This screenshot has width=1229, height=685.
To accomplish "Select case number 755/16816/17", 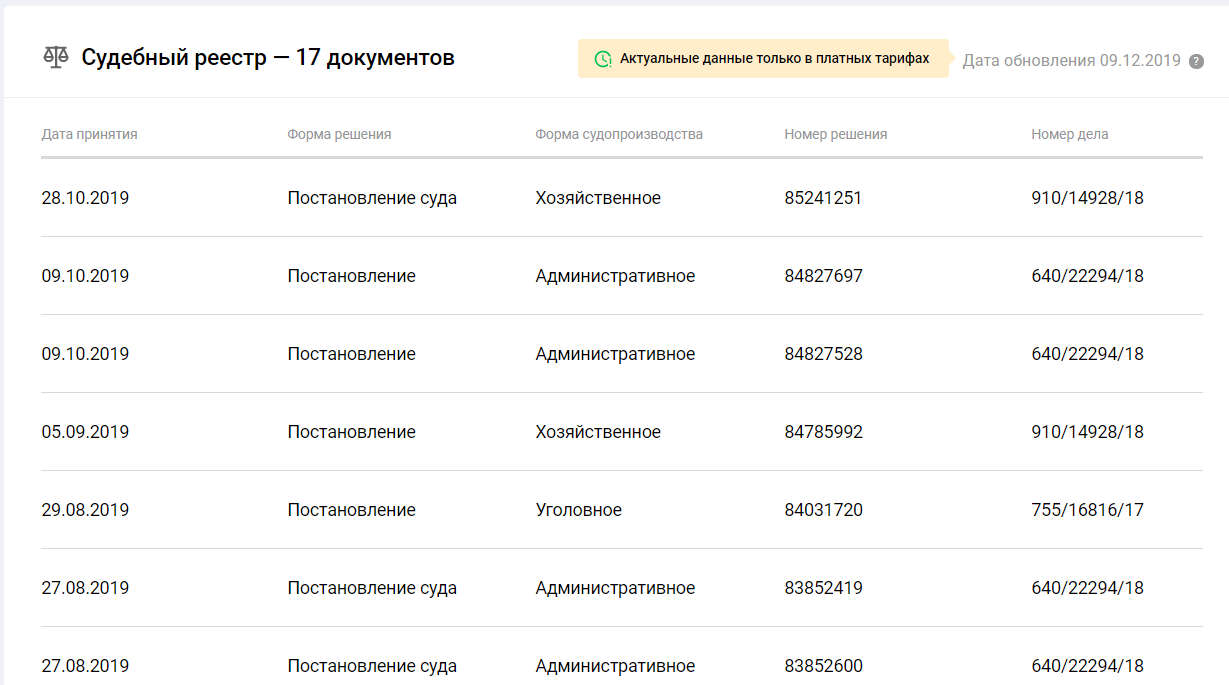I will point(1087,510).
